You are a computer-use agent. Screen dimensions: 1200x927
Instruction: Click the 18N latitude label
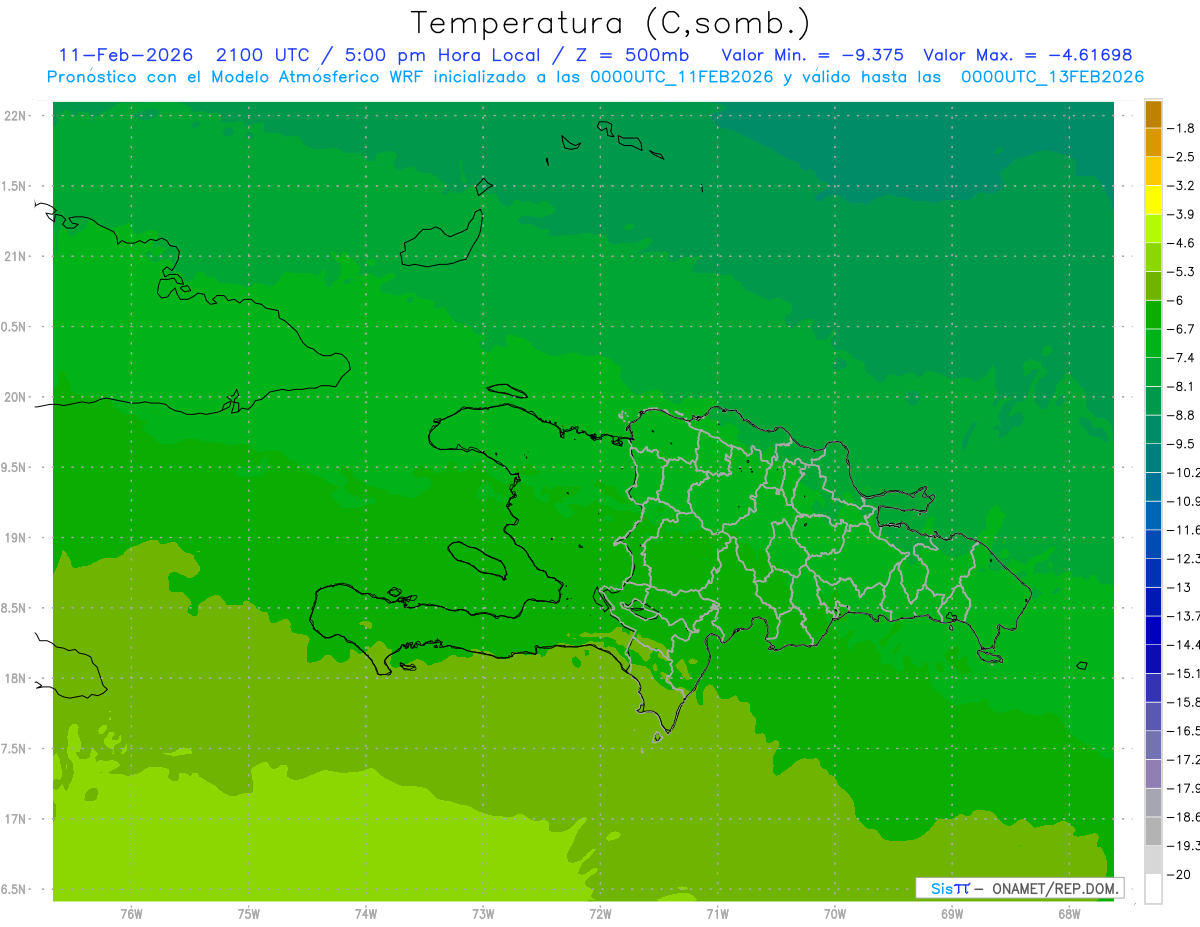(x=17, y=679)
